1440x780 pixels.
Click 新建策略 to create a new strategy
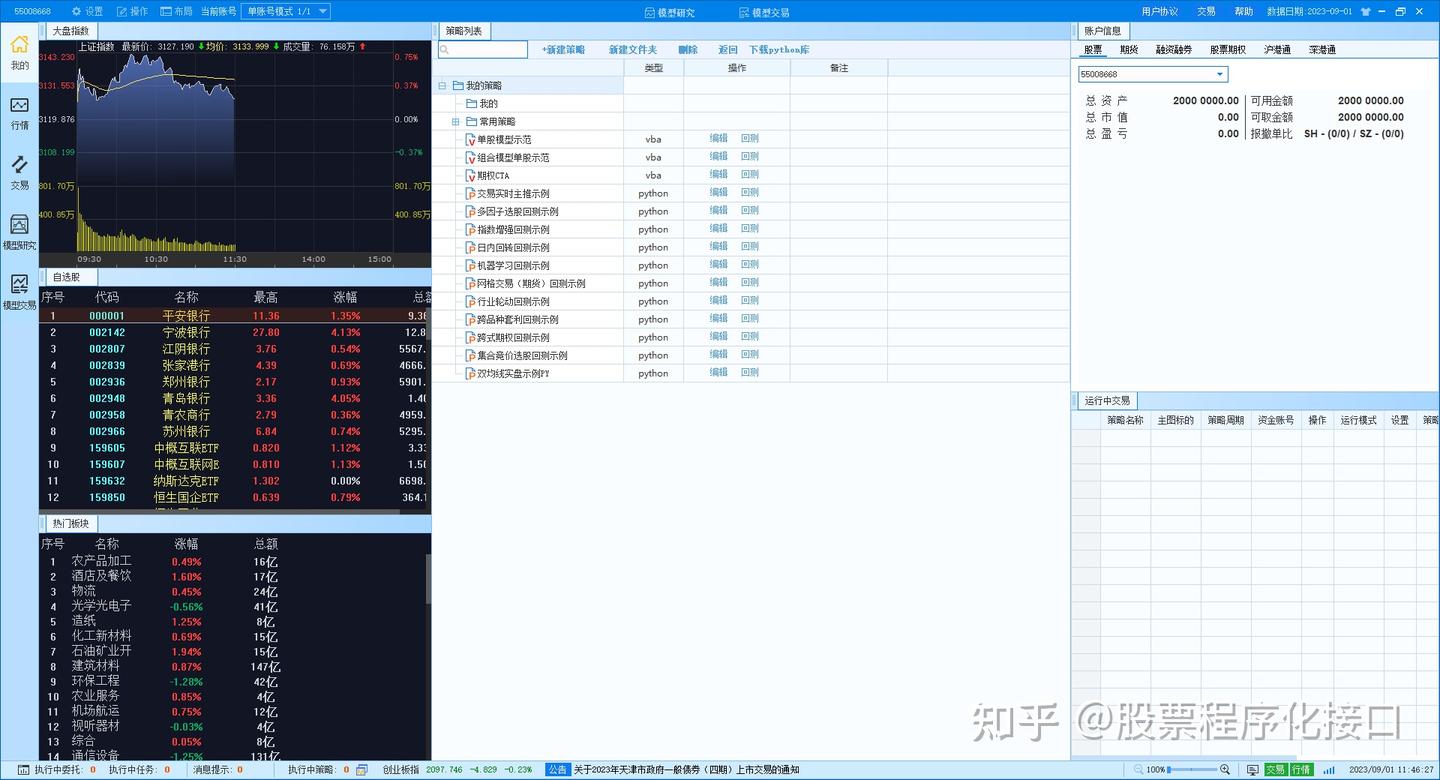pyautogui.click(x=565, y=48)
